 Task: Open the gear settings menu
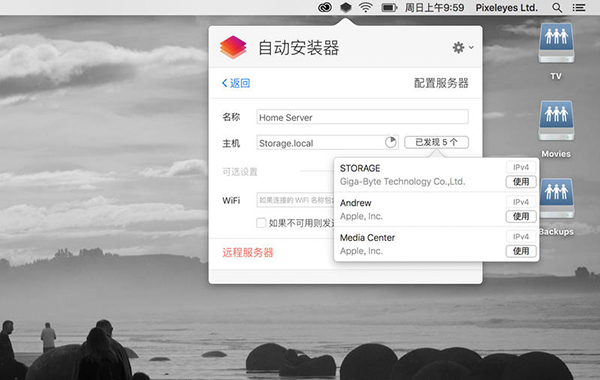click(x=463, y=47)
